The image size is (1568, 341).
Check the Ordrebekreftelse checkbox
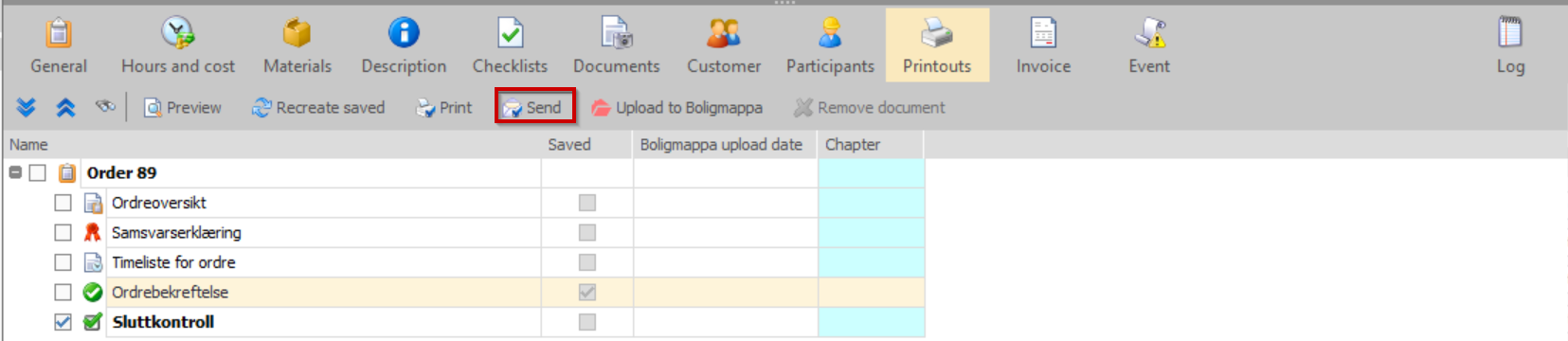(x=63, y=292)
